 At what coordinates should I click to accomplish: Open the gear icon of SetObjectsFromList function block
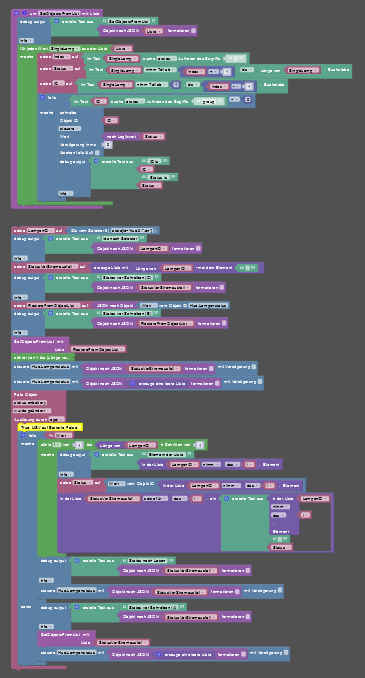[16, 13]
